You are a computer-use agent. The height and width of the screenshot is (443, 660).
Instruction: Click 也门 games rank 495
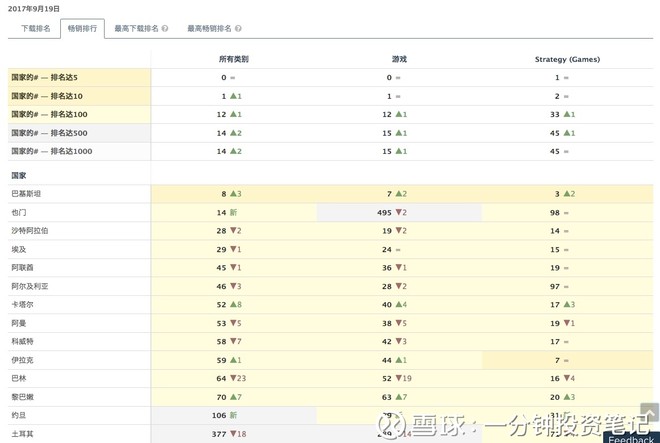coord(384,213)
